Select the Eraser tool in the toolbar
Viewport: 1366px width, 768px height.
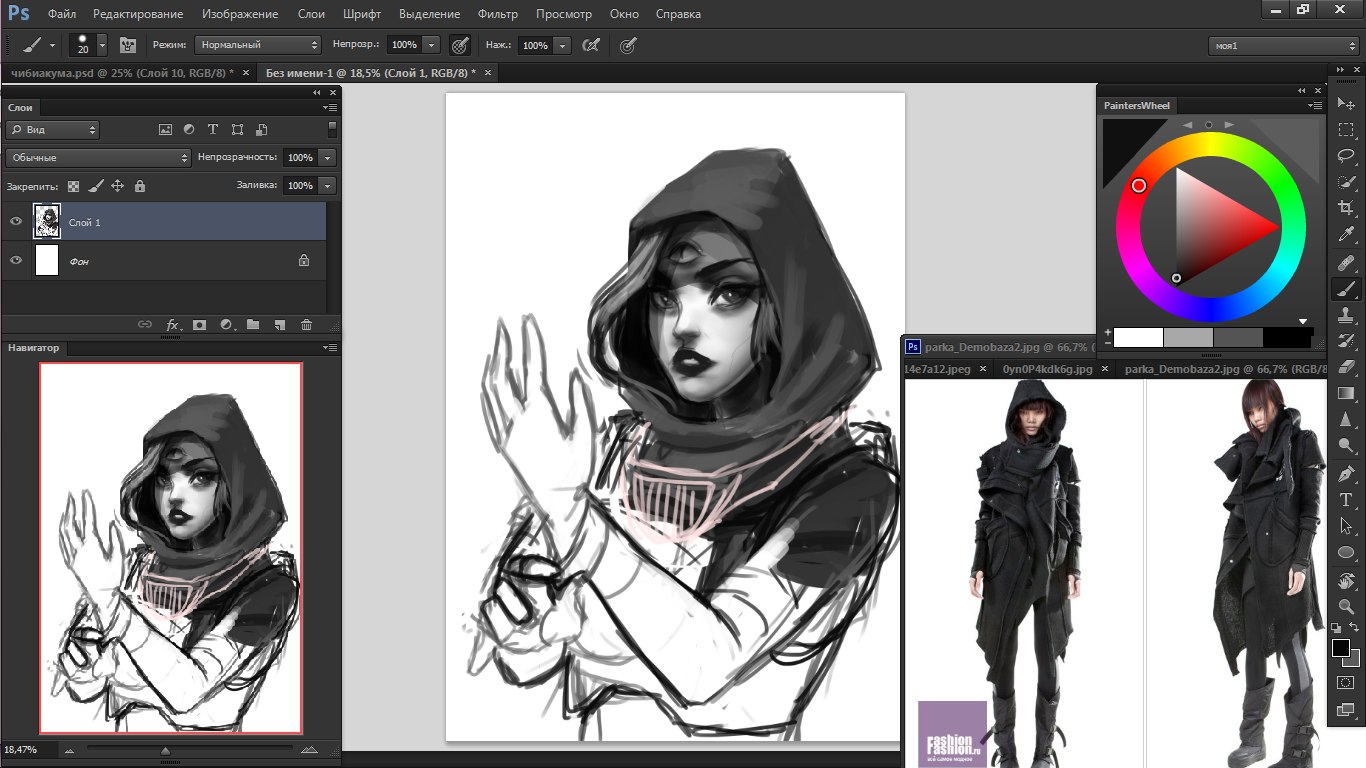[1346, 367]
